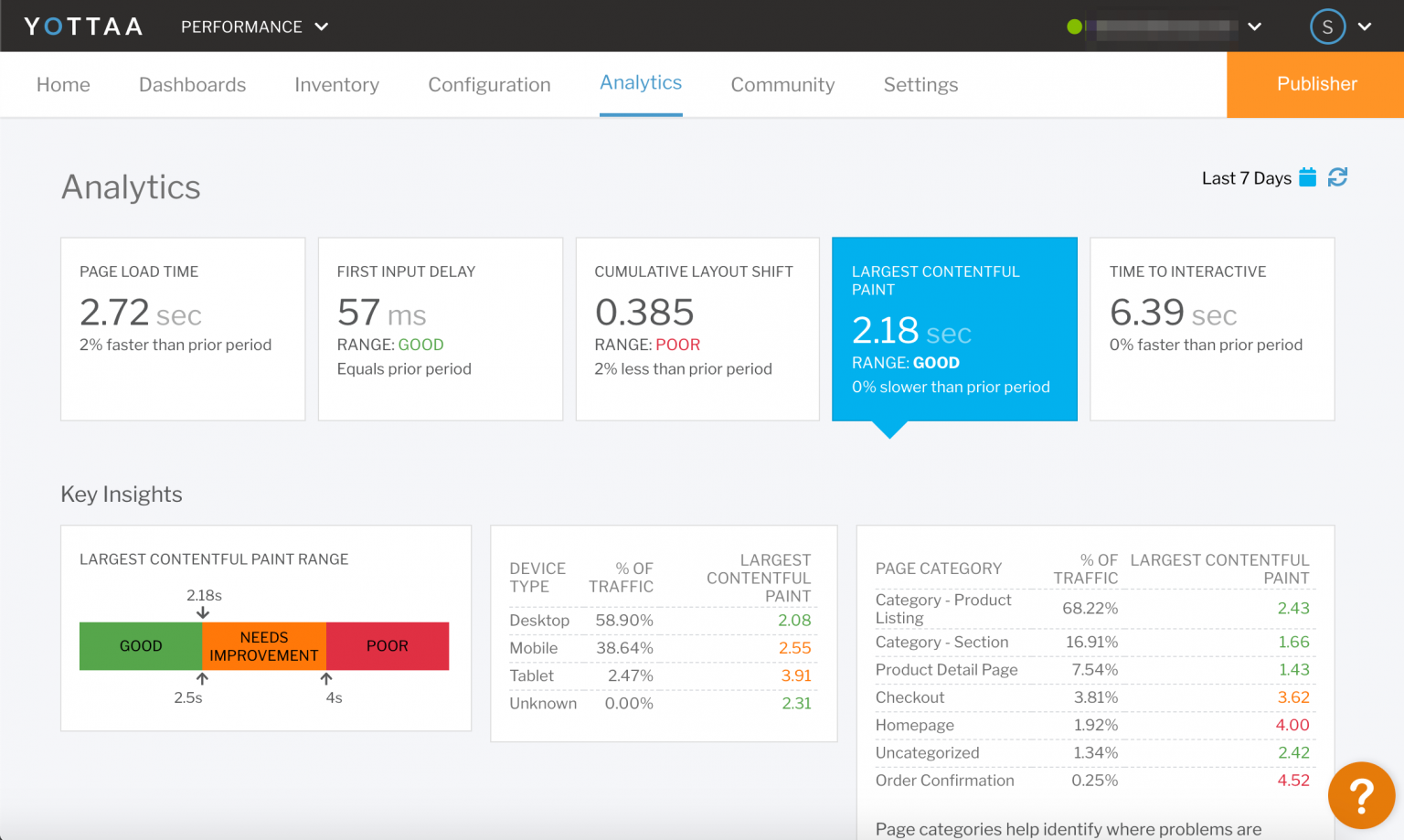This screenshot has height=840, width=1404.
Task: Refresh the analytics data
Action: [x=1337, y=177]
